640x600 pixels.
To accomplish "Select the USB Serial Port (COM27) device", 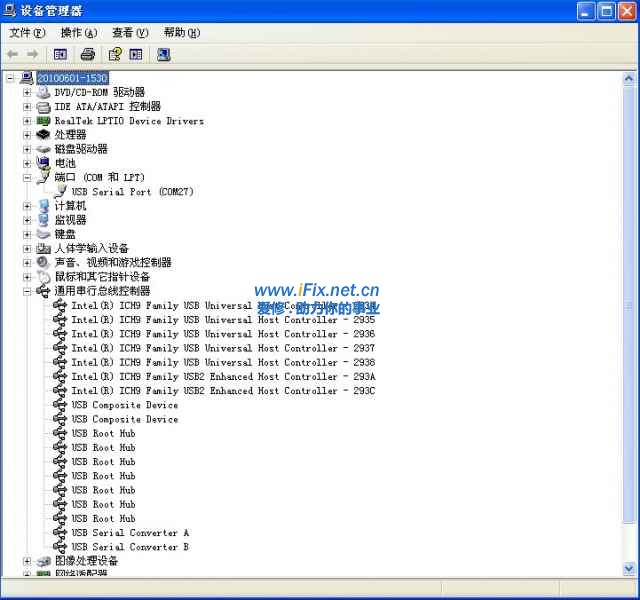I will pyautogui.click(x=132, y=191).
